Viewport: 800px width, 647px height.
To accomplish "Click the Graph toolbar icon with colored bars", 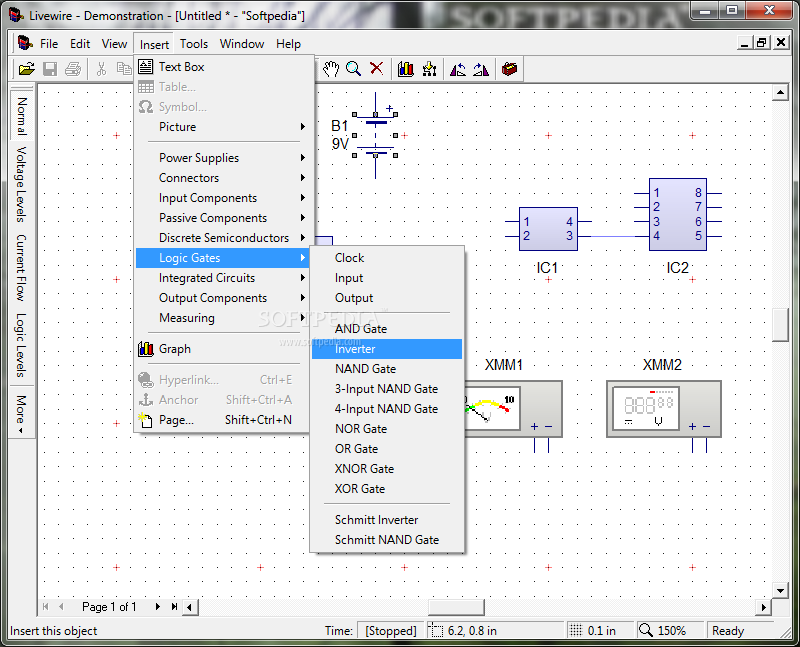I will [406, 69].
